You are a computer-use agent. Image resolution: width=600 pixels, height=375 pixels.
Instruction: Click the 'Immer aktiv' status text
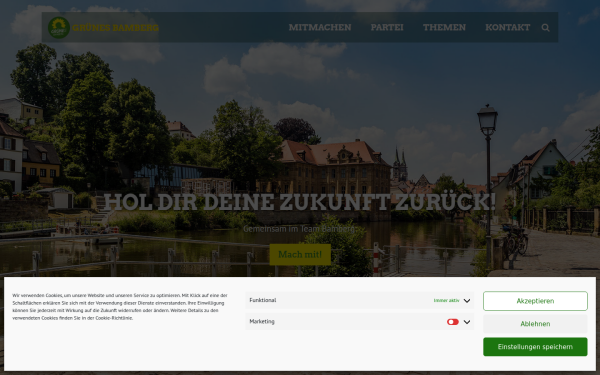446,301
